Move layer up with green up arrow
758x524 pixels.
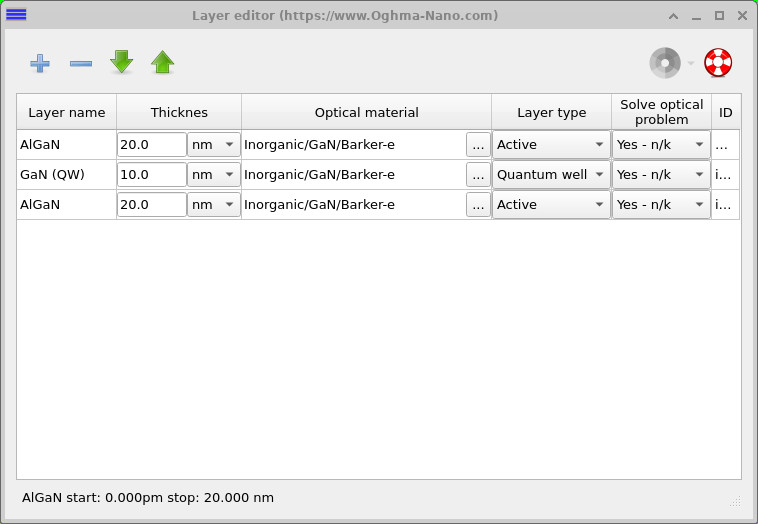point(162,62)
